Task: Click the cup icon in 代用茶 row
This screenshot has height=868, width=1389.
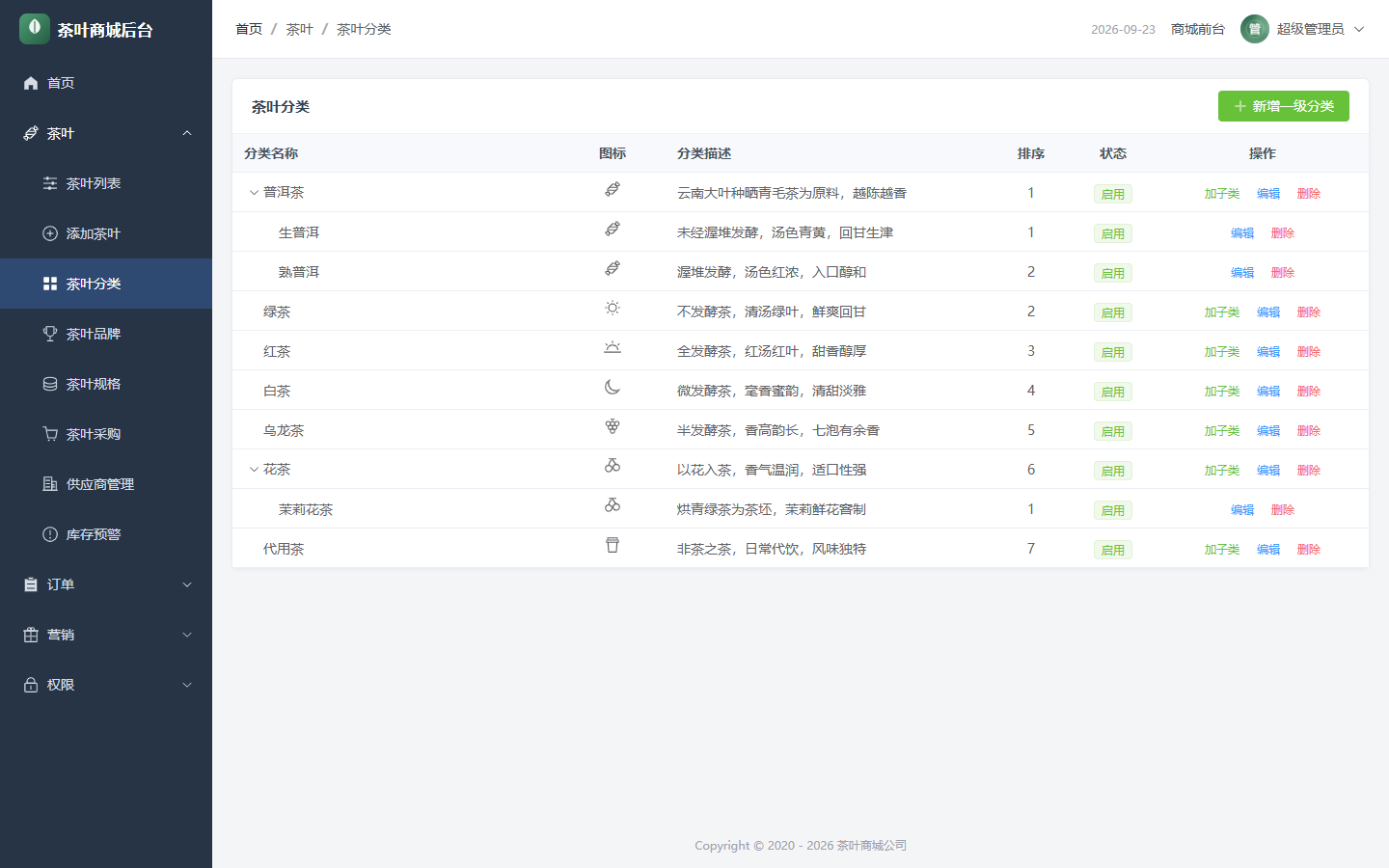Action: [x=613, y=546]
